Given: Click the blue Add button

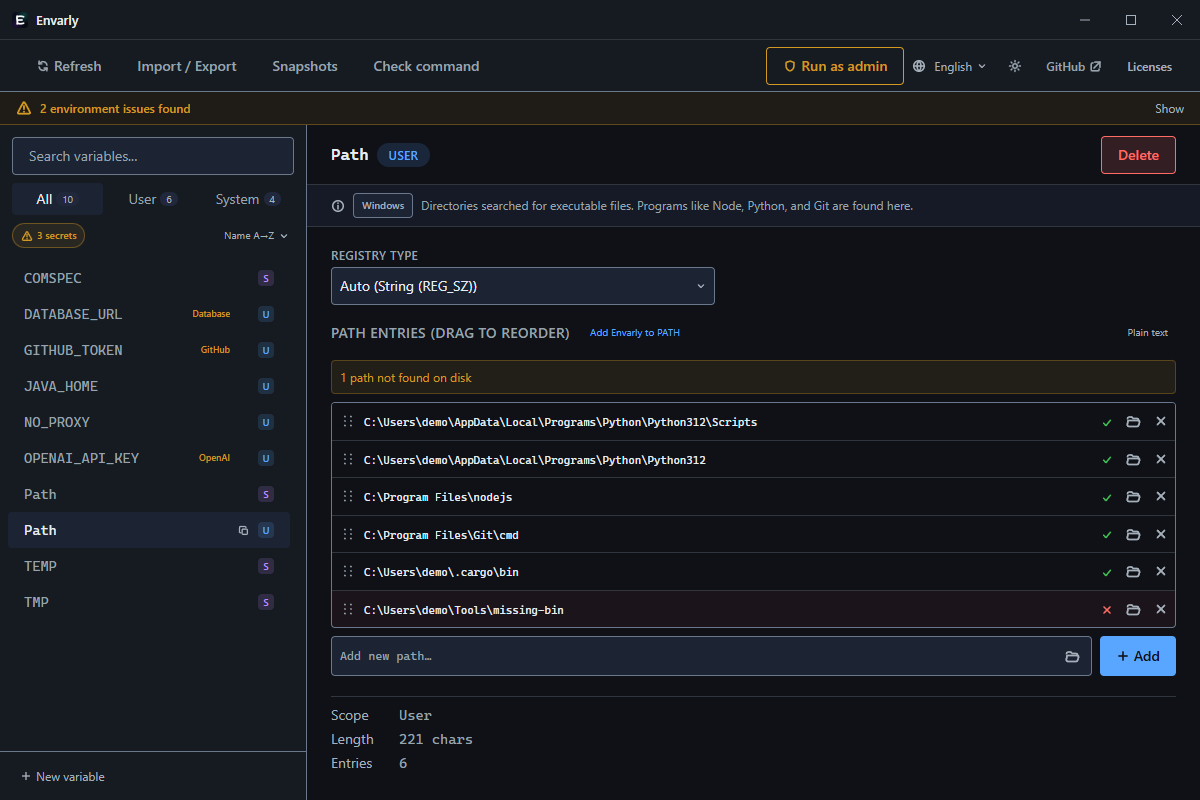Looking at the screenshot, I should coord(1138,656).
